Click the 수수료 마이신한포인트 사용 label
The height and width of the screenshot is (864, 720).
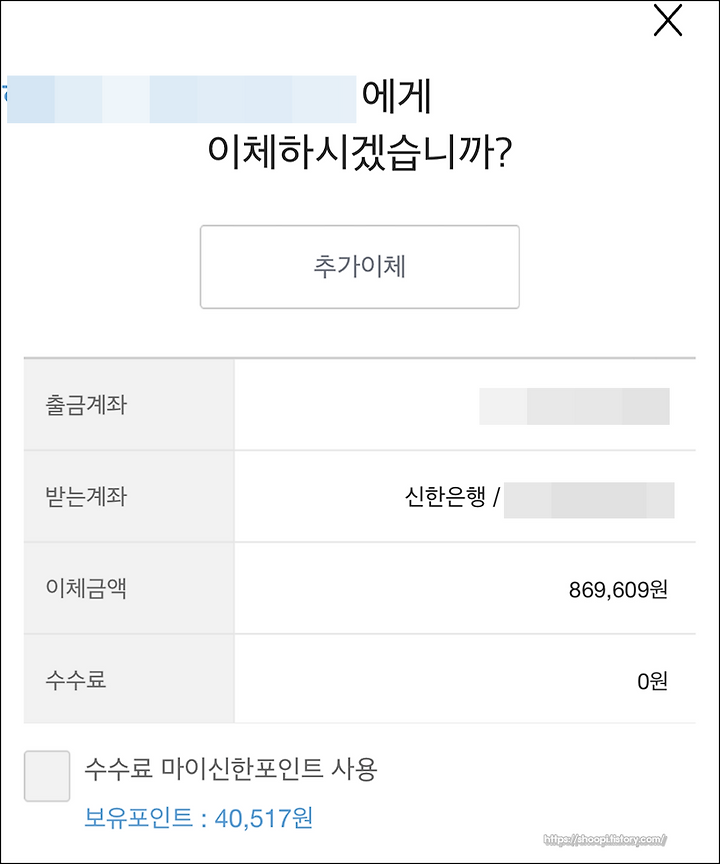(230, 769)
